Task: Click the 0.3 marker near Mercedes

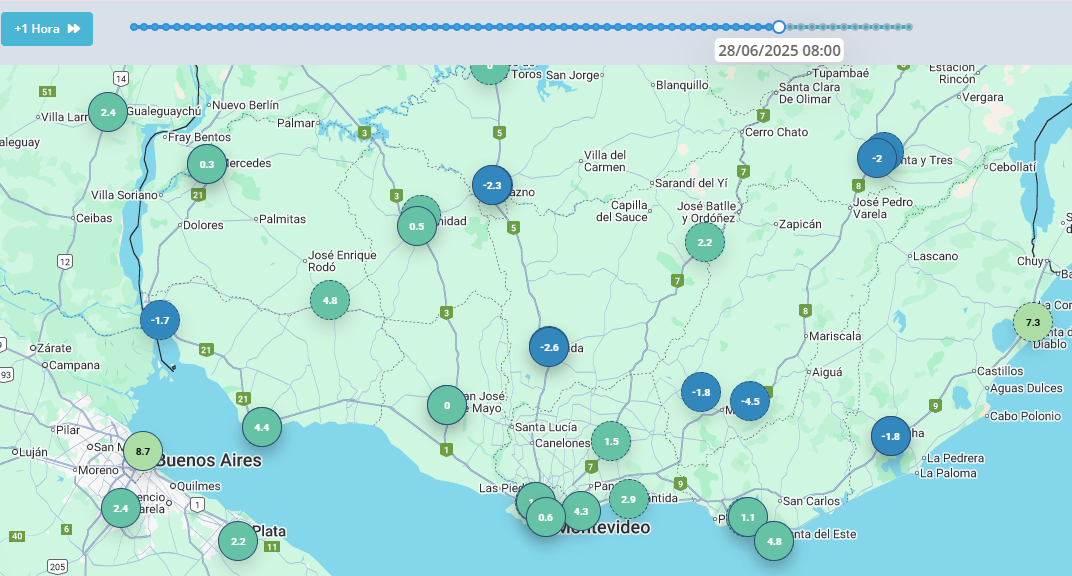Action: (207, 164)
